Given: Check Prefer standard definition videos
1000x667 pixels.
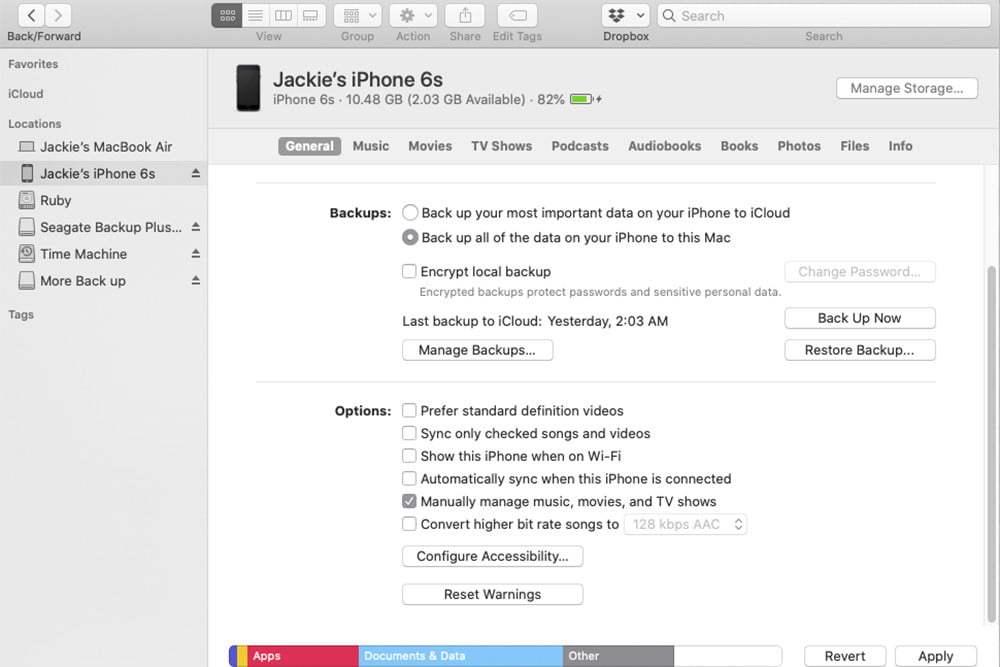Looking at the screenshot, I should tap(409, 410).
